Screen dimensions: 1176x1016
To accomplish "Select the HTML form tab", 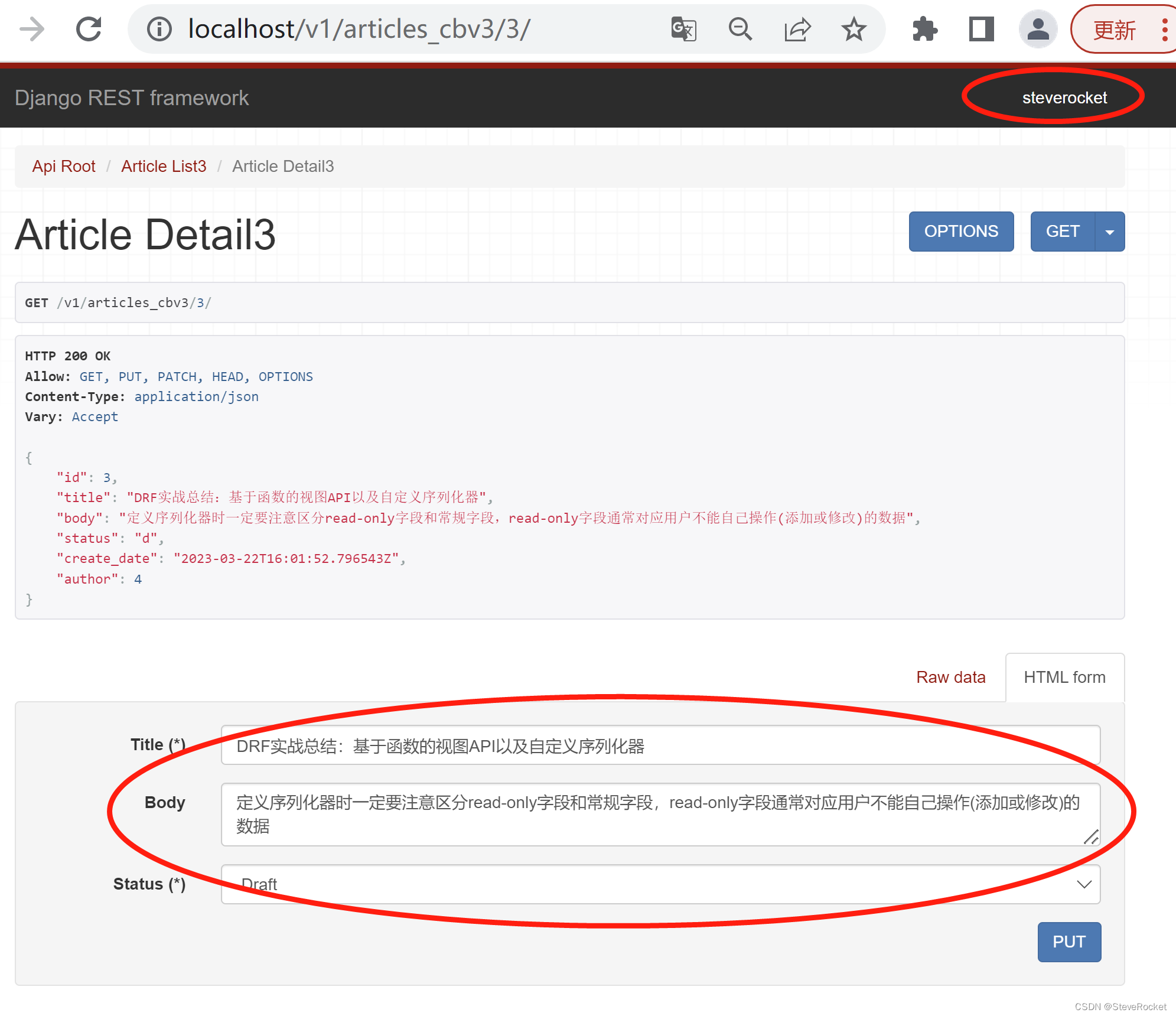I will click(x=1064, y=677).
